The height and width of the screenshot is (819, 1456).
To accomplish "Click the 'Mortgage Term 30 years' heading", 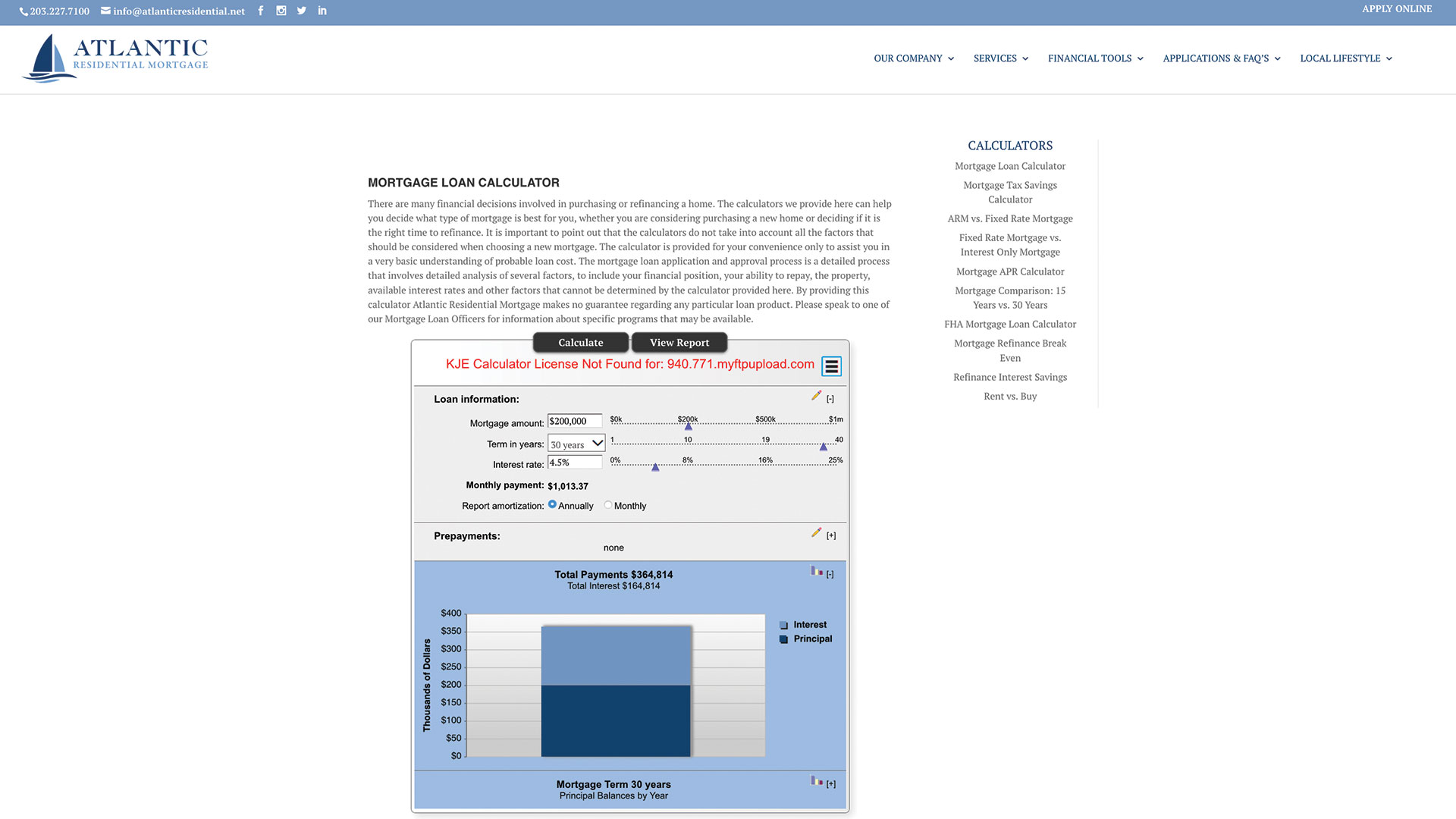I will (x=613, y=785).
